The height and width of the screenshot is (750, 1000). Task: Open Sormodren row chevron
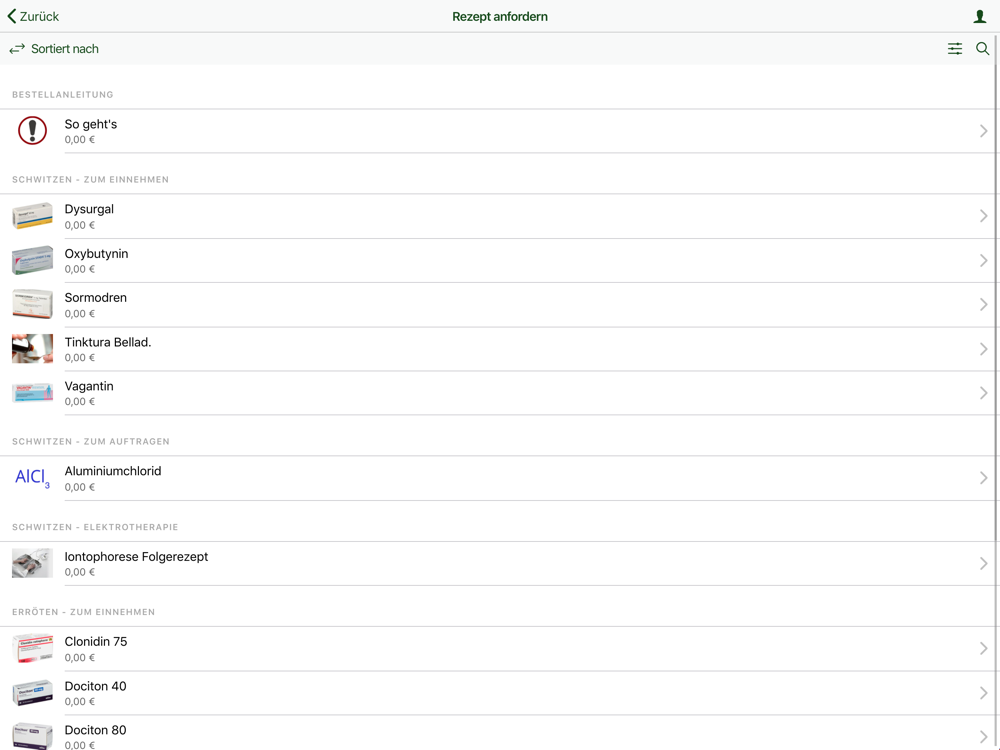983,305
